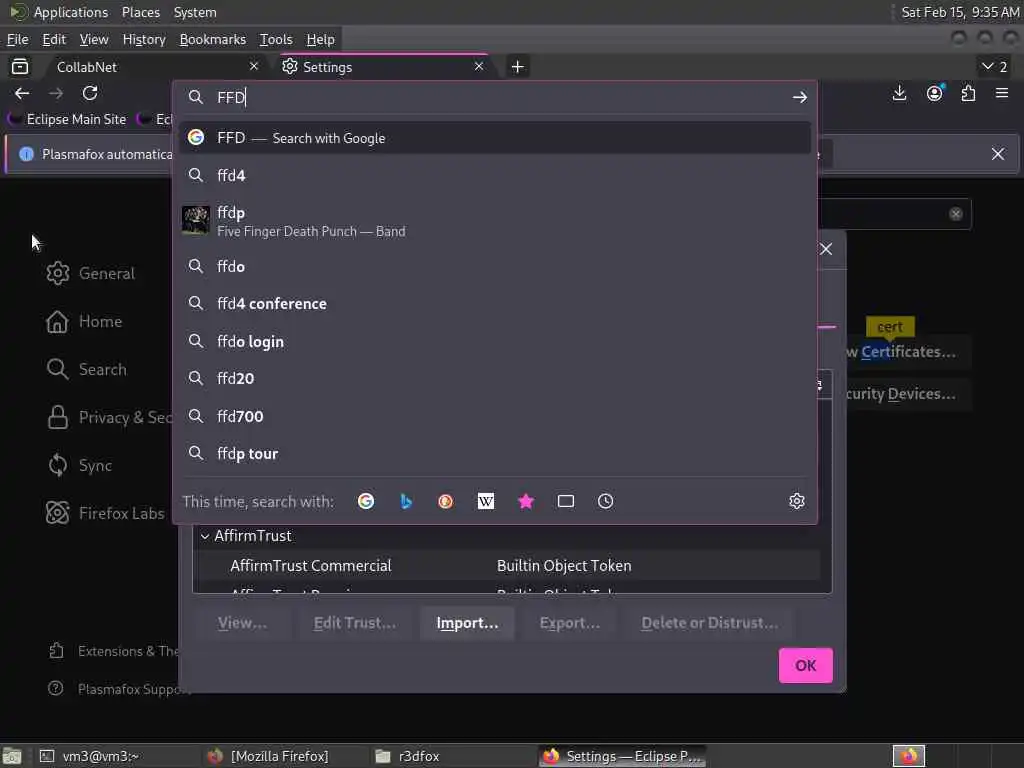Viewport: 1024px width, 768px height.
Task: Collapse the AffirmTrust certificate group
Action: click(204, 536)
